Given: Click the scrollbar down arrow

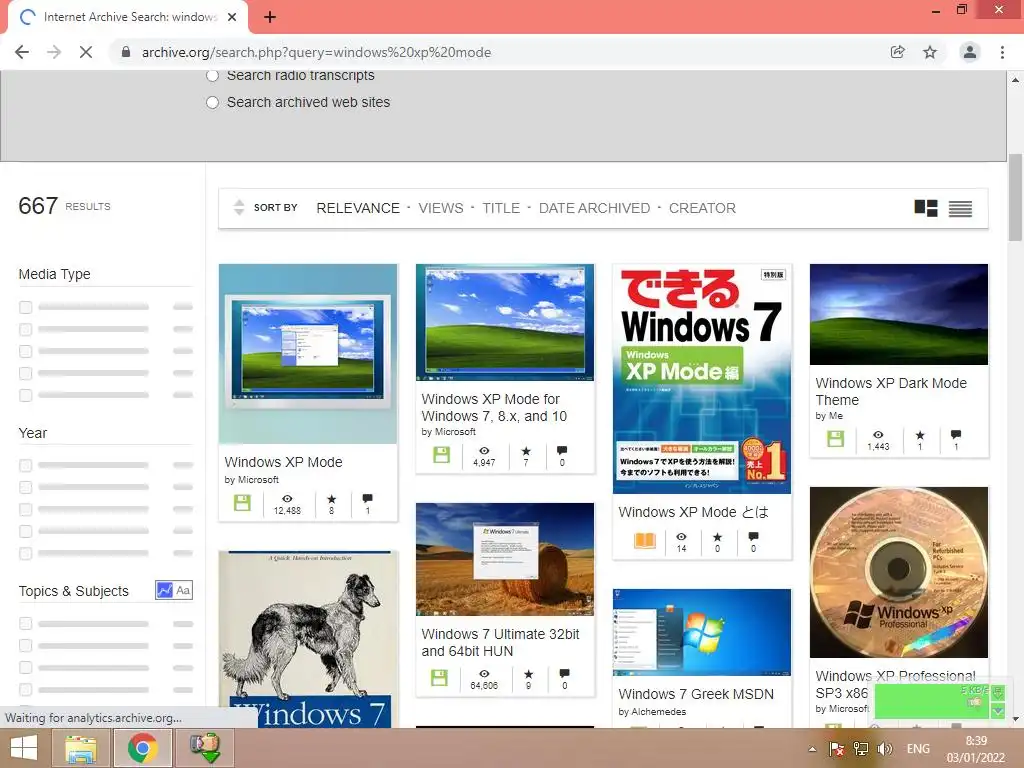Looking at the screenshot, I should [1015, 719].
